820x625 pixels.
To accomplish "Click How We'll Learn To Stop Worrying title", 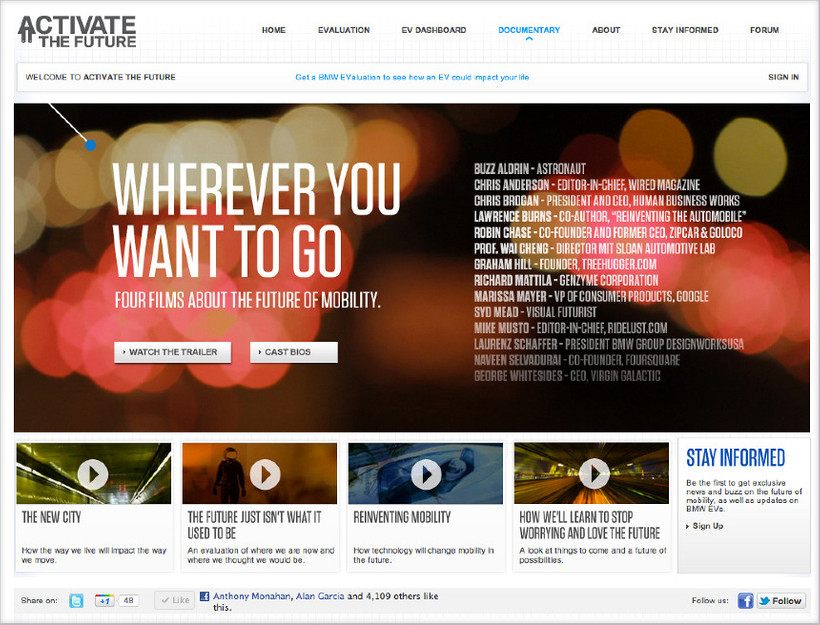I will click(589, 525).
